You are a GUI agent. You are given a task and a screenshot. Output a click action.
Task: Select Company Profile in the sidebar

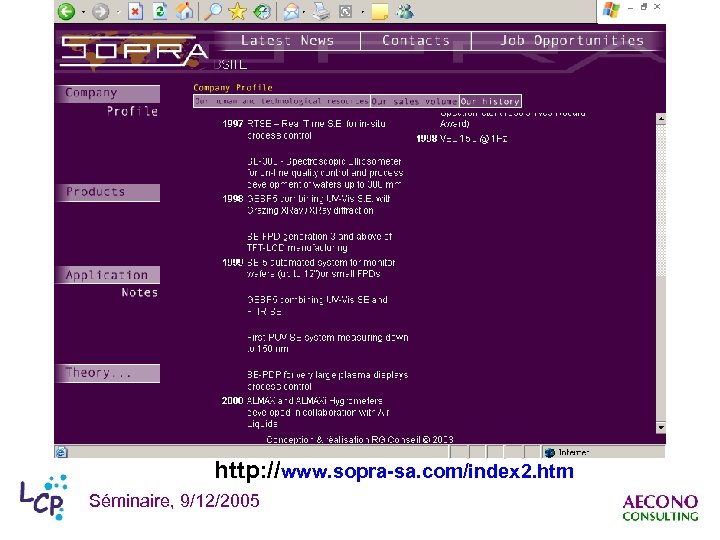108,101
